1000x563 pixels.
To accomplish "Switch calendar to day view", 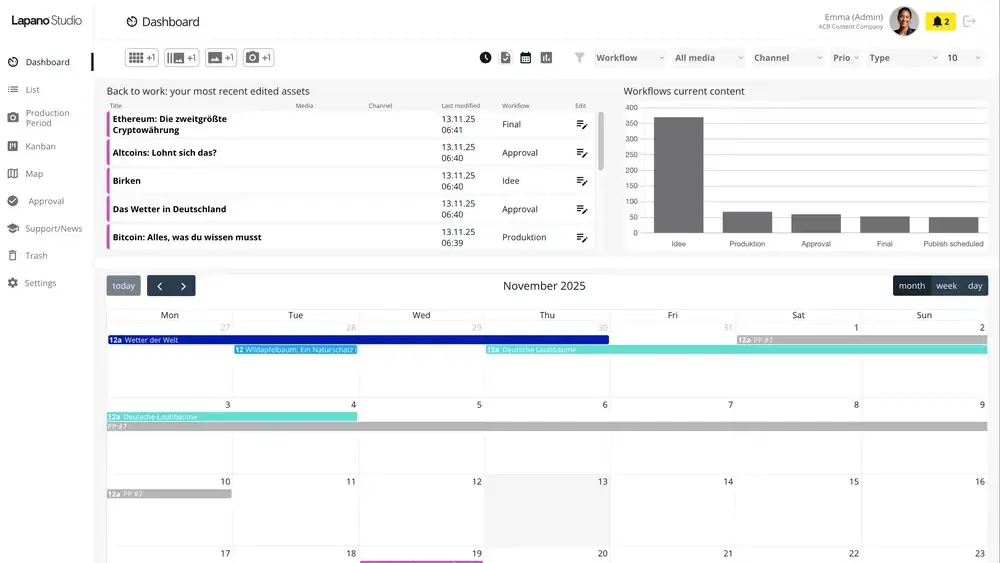I will [x=975, y=286].
